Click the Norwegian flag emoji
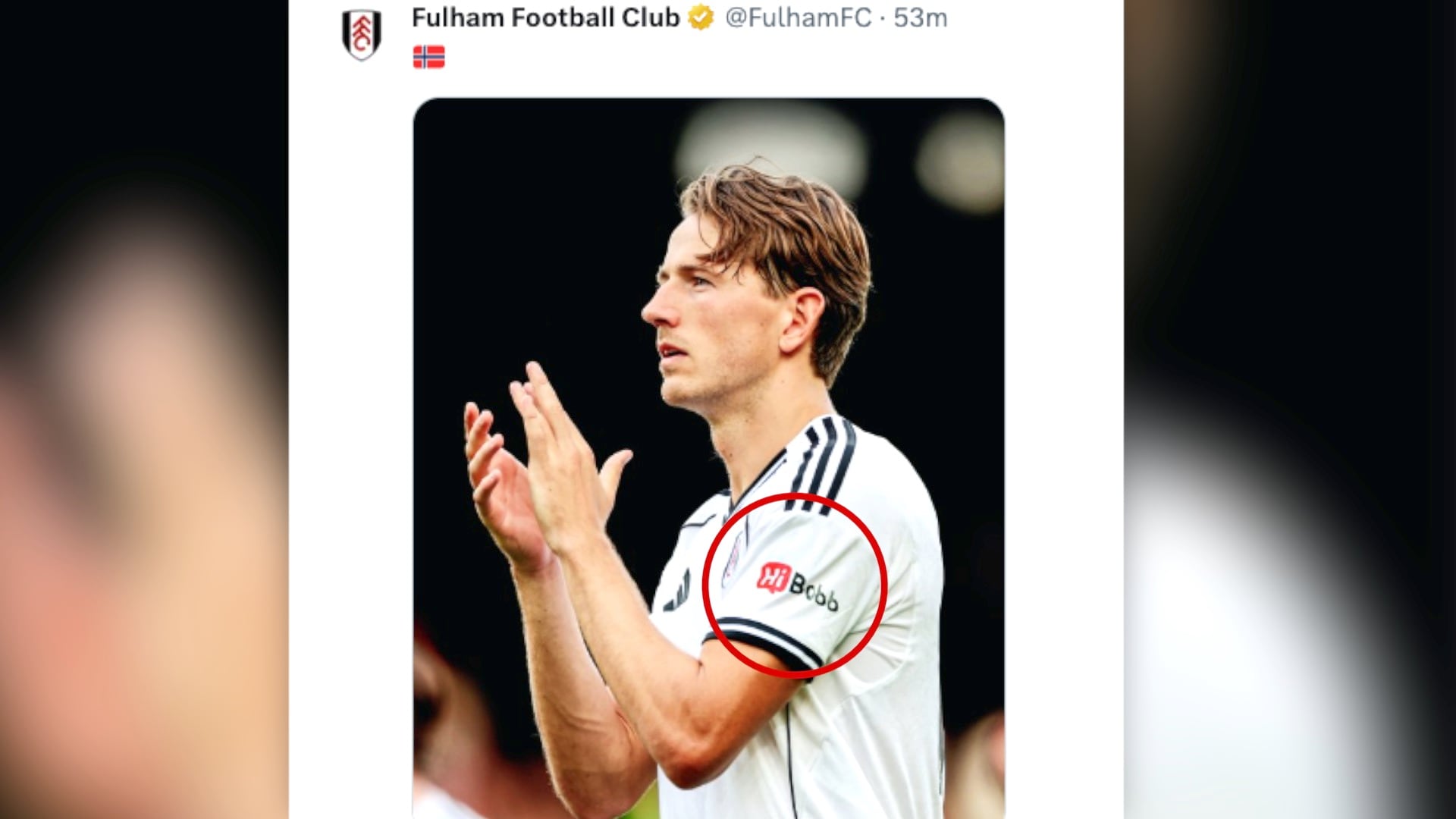The image size is (1456, 819). tap(428, 57)
